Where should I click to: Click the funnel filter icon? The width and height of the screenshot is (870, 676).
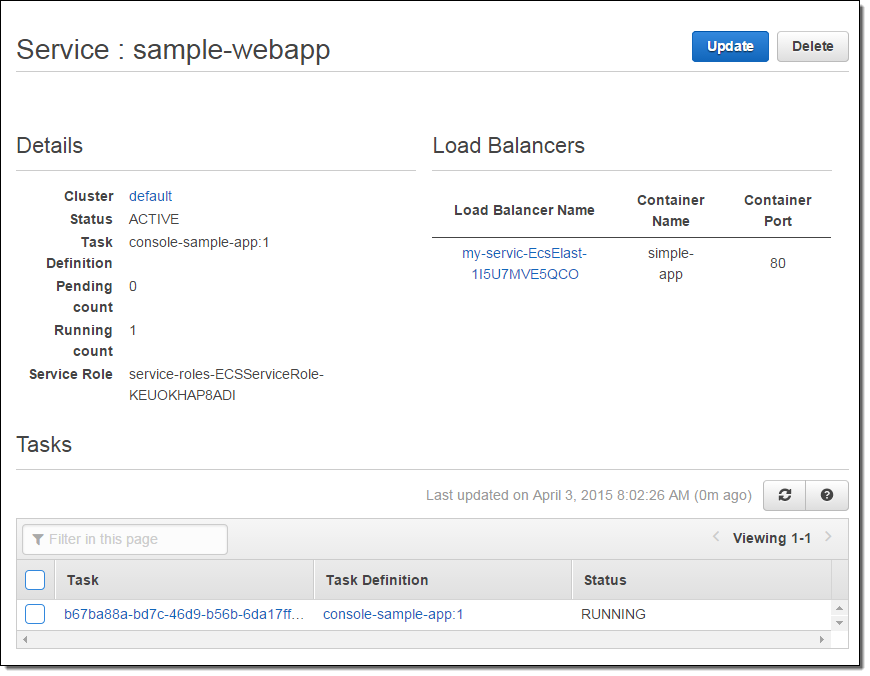(38, 540)
